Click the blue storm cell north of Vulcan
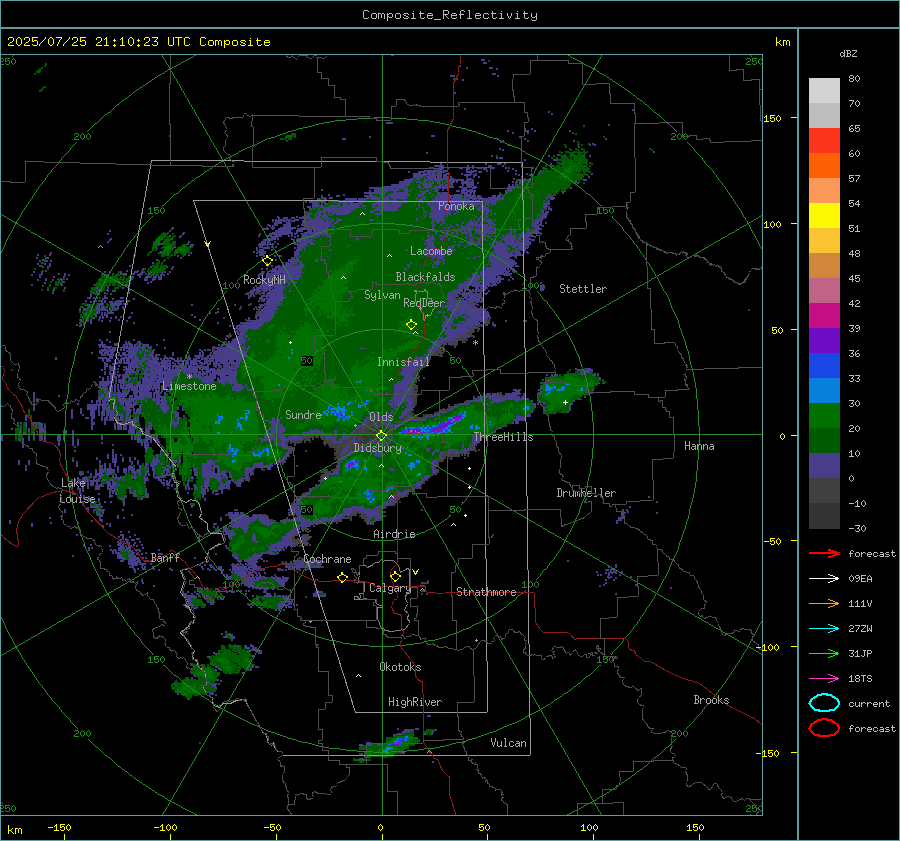The width and height of the screenshot is (900, 841). 398,742
